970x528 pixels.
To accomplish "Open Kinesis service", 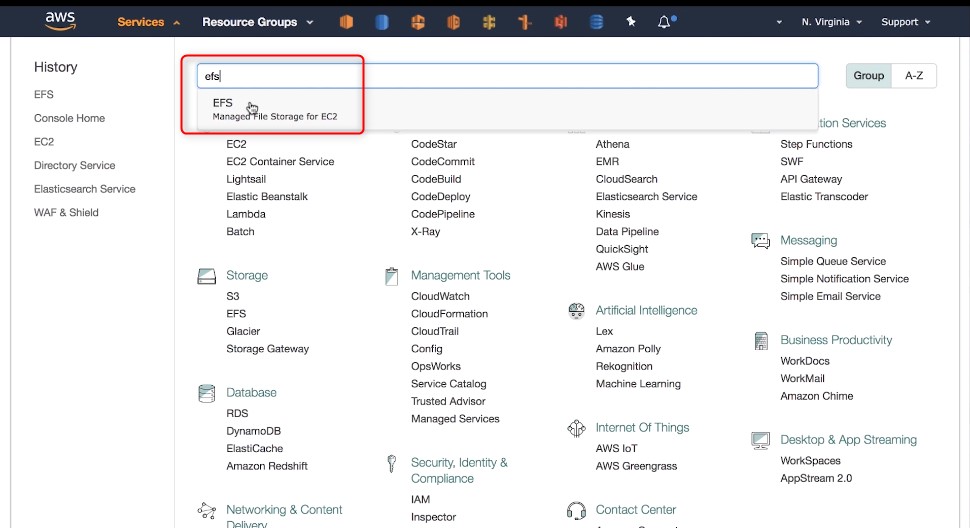I will click(x=613, y=215).
